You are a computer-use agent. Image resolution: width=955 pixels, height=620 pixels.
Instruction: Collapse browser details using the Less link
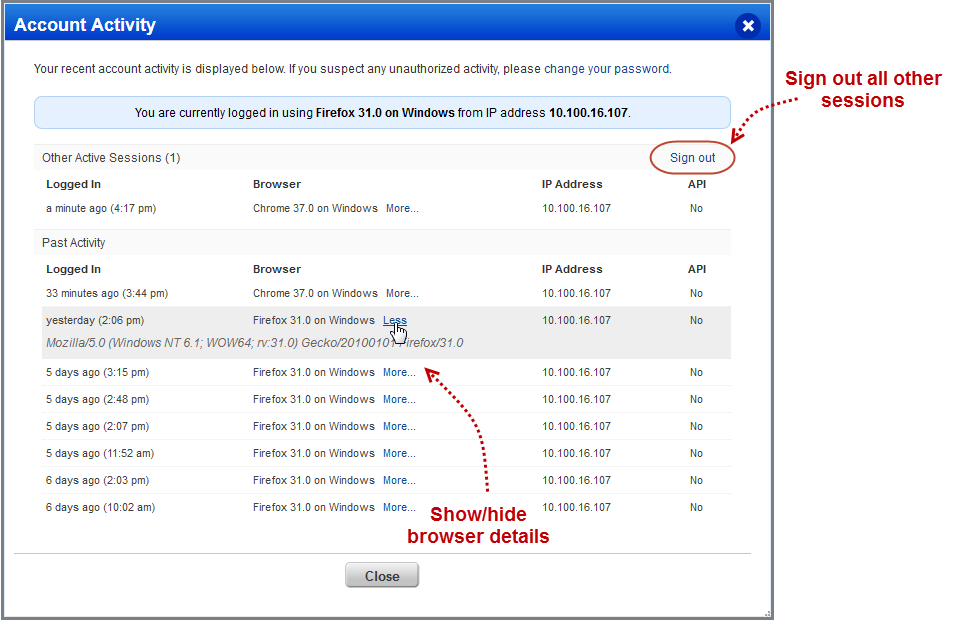click(394, 320)
